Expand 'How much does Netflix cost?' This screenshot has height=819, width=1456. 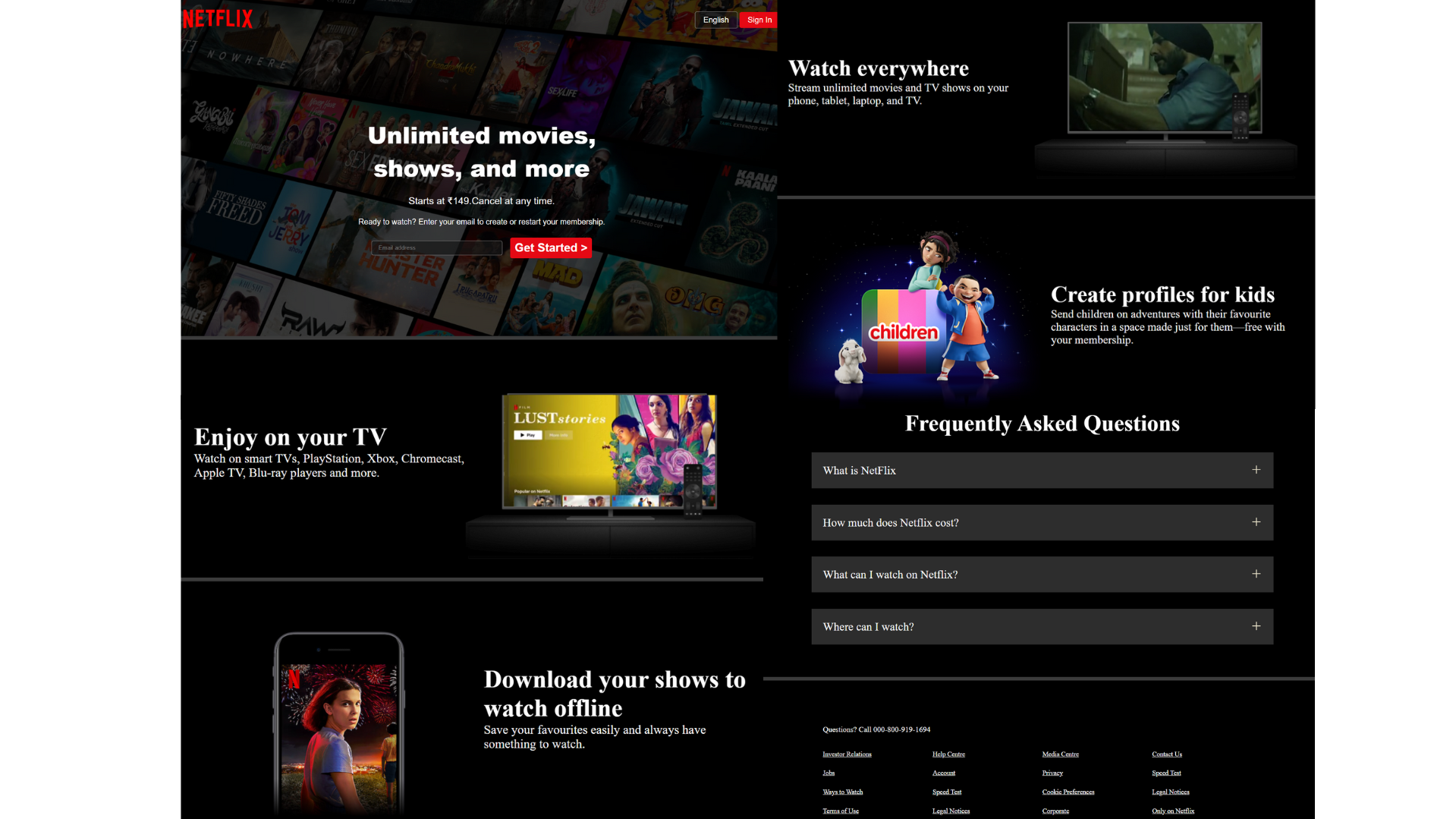tap(1042, 522)
